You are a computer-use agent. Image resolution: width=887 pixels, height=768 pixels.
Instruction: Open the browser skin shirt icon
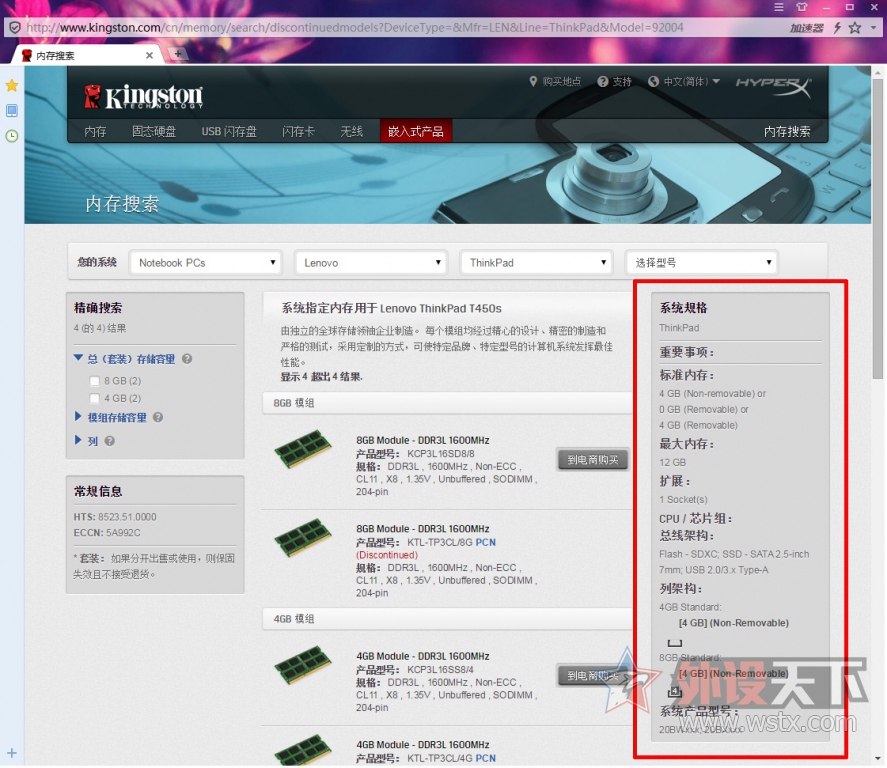(802, 7)
